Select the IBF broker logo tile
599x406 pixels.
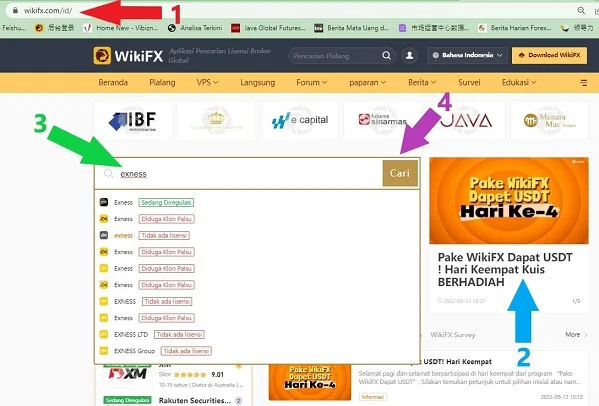click(x=133, y=120)
